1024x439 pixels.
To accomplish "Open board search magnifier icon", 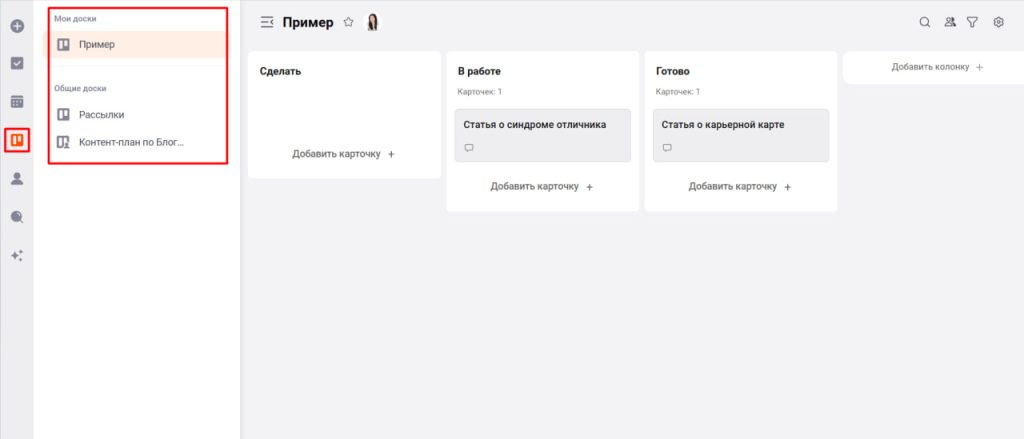I will [925, 22].
